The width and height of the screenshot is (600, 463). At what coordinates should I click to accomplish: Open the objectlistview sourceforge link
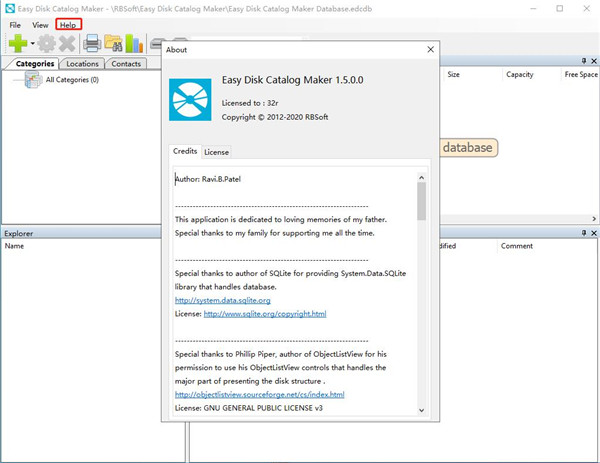point(259,394)
